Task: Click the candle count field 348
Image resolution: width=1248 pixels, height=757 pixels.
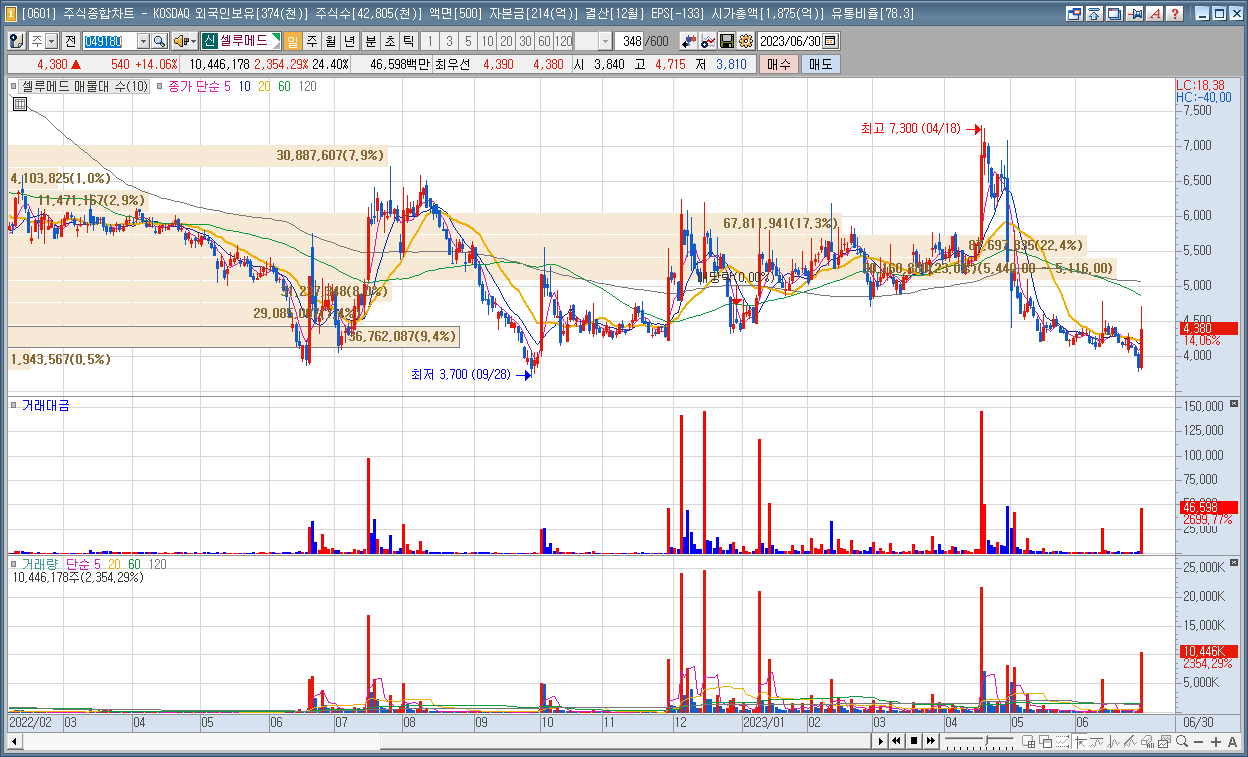Action: tap(631, 41)
